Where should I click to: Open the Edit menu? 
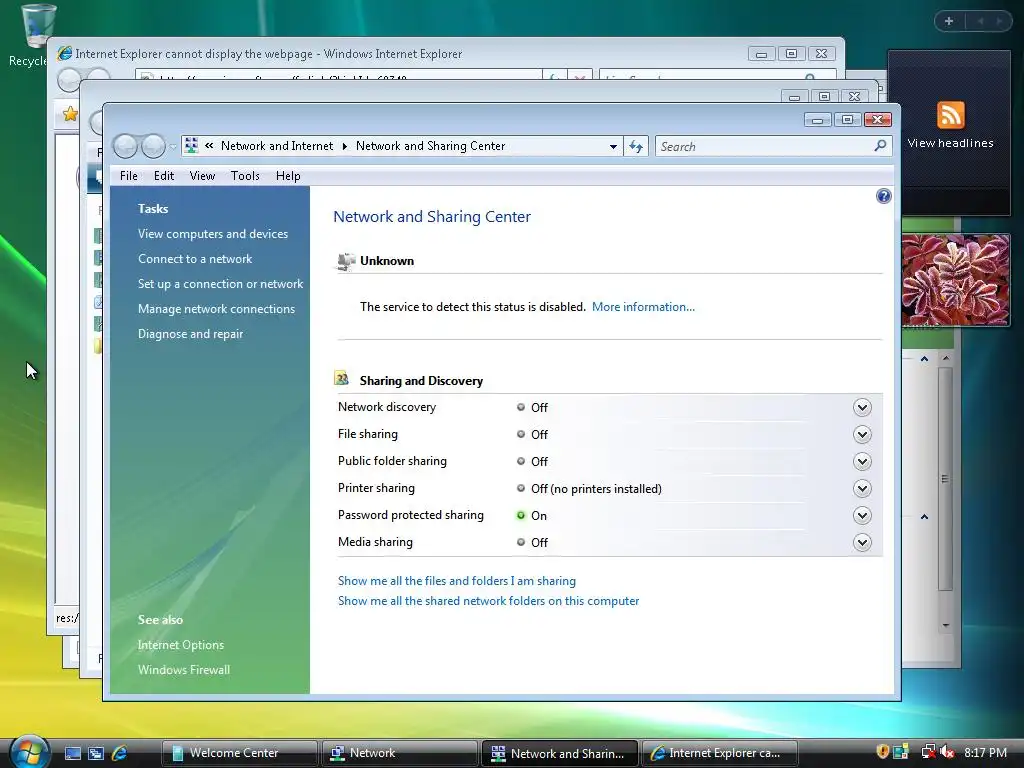[x=163, y=176]
